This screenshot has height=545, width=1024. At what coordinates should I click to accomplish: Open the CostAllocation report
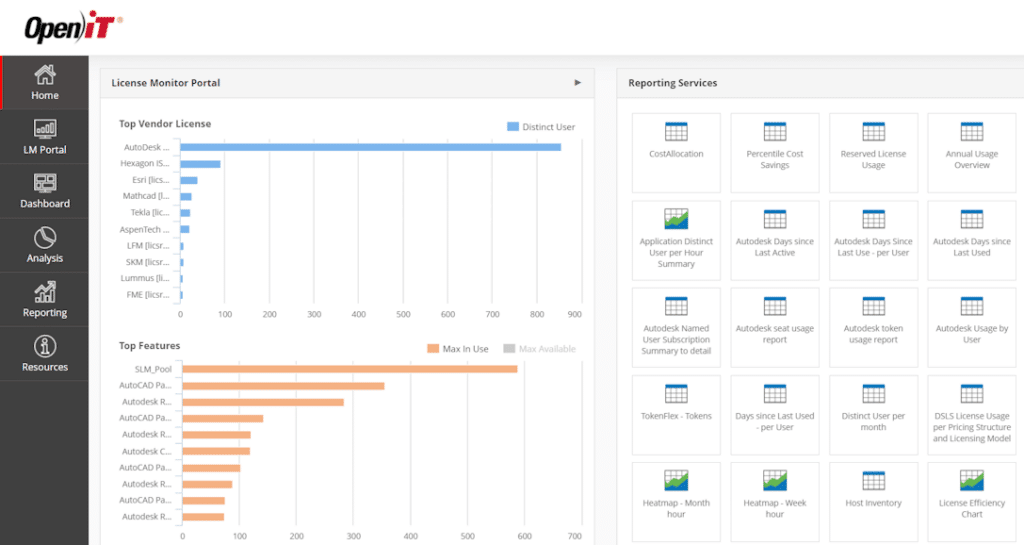pos(676,153)
